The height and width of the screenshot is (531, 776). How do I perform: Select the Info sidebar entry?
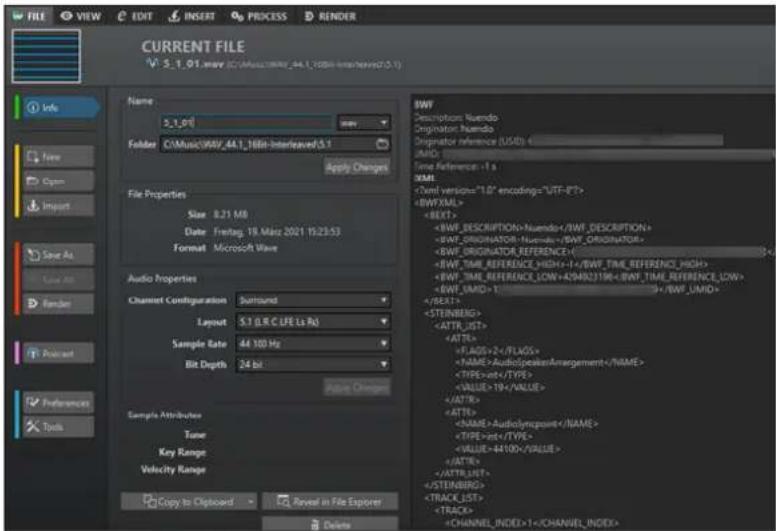coord(60,107)
